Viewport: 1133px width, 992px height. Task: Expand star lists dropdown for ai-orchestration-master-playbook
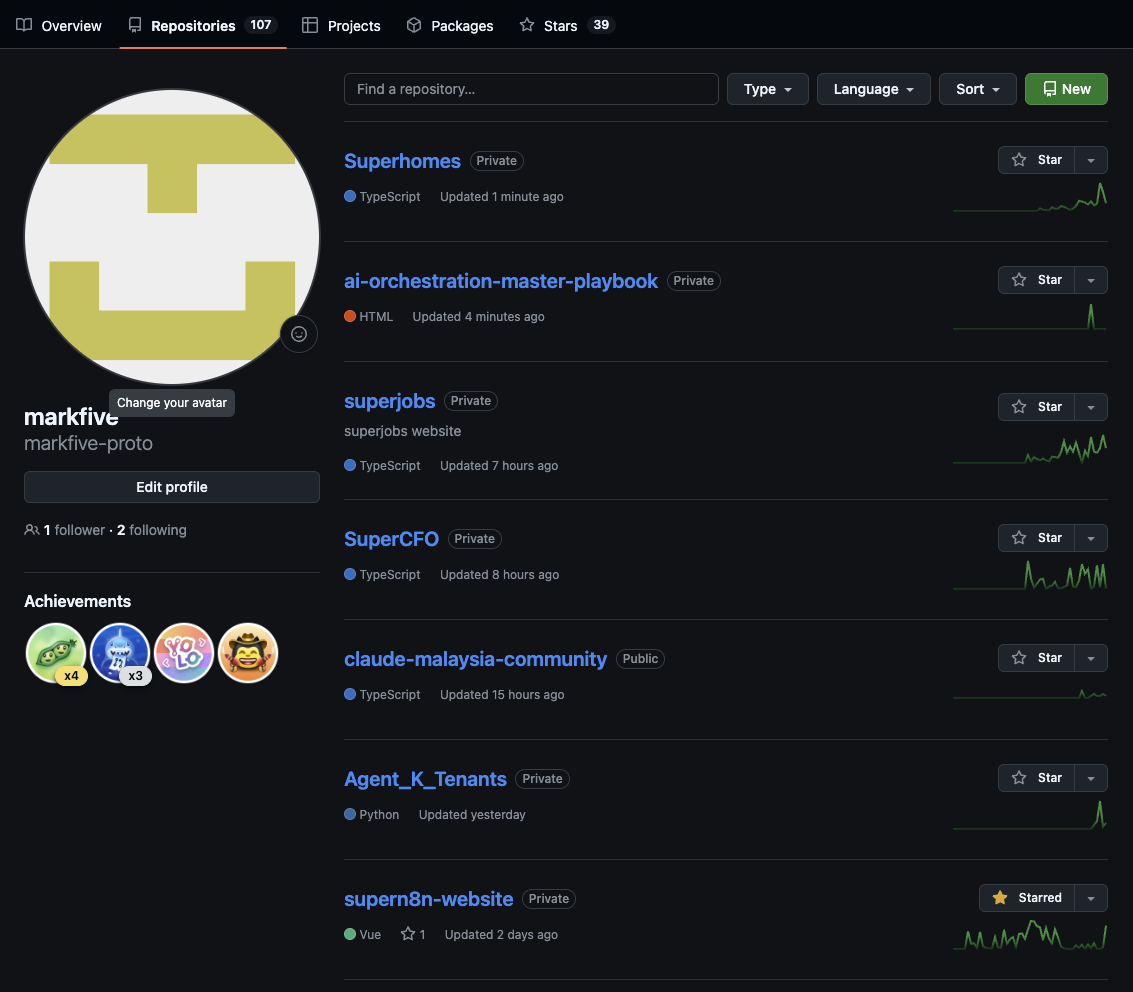coord(1091,280)
